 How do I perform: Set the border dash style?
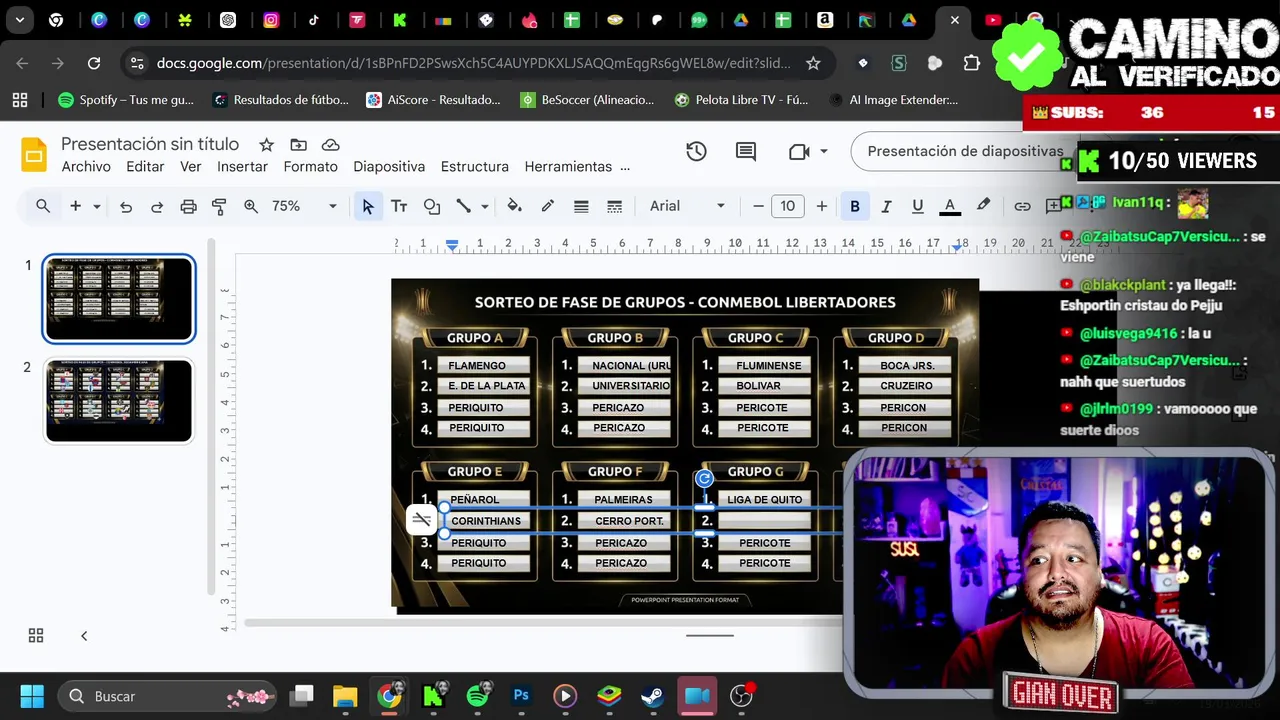pyautogui.click(x=615, y=206)
